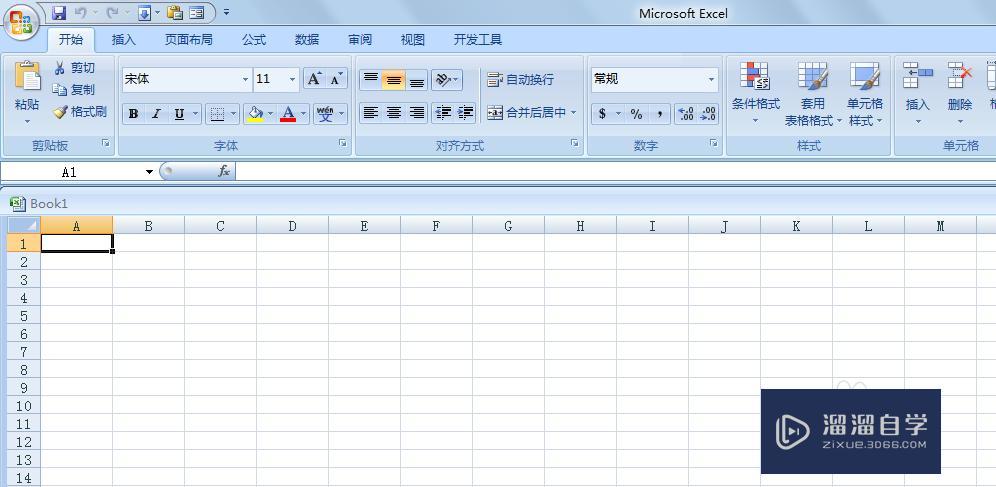
Task: Open the 宋体 font name dropdown
Action: click(245, 79)
